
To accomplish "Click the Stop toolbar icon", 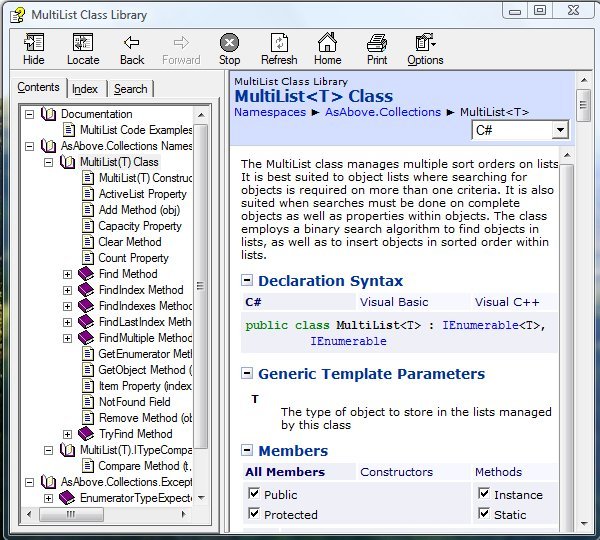I will point(230,42).
